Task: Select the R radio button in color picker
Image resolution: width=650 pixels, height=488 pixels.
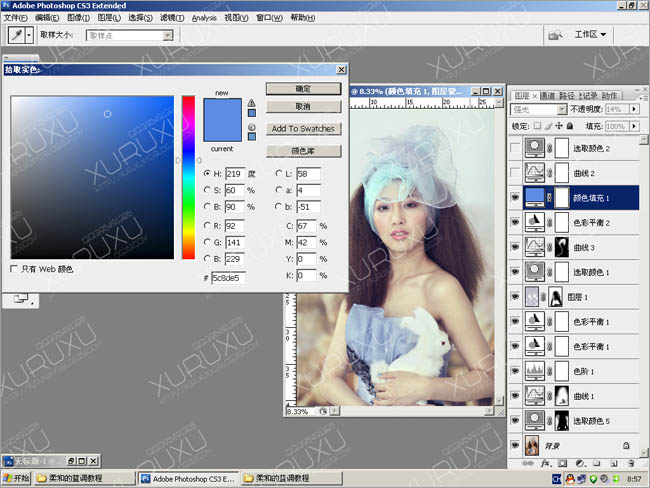Action: [x=207, y=226]
